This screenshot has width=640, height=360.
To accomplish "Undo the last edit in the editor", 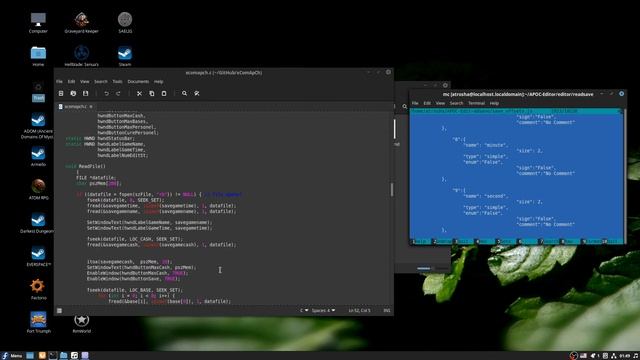I will point(107,93).
